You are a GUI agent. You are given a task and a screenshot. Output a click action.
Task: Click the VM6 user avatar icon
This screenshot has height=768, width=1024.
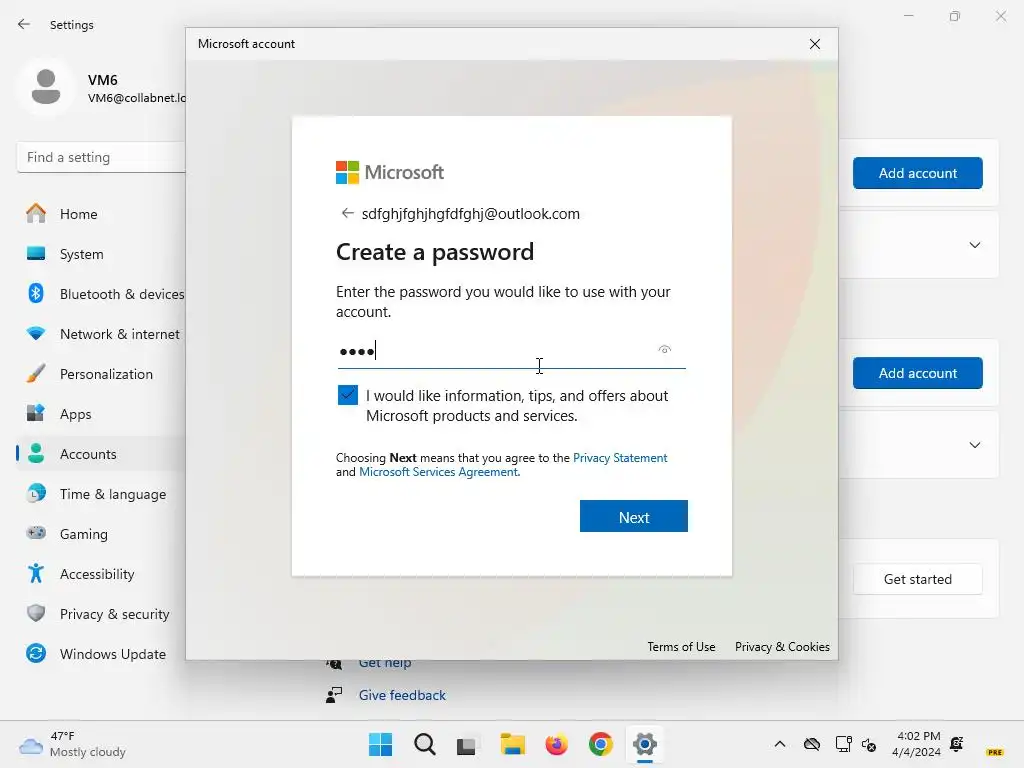click(x=46, y=87)
